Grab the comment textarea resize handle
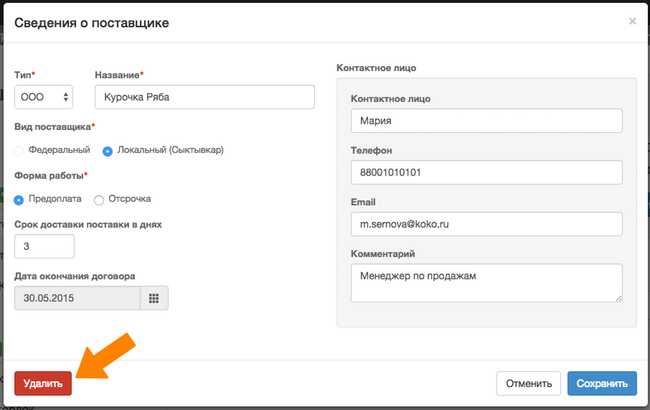 [x=618, y=298]
